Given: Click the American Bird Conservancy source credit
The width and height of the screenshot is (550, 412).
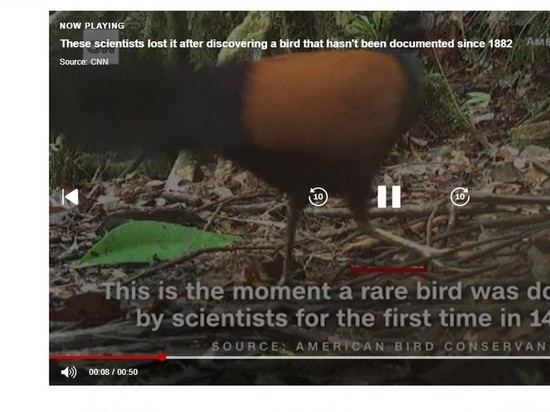Looking at the screenshot, I should 381,346.
